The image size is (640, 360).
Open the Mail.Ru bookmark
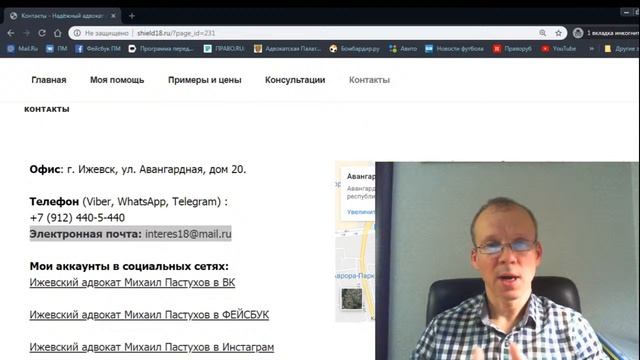[22, 49]
